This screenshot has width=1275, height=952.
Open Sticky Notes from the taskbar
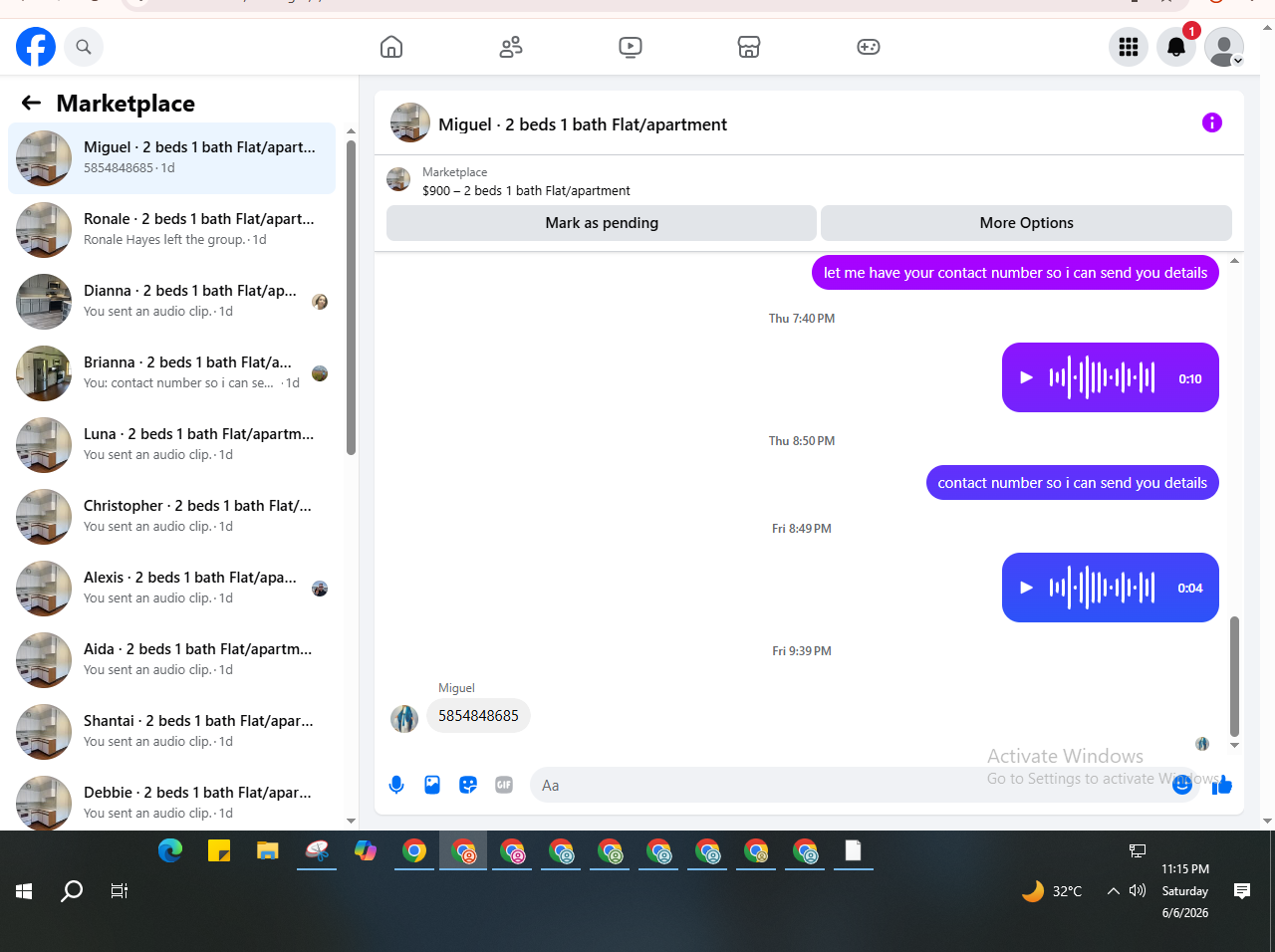click(219, 850)
